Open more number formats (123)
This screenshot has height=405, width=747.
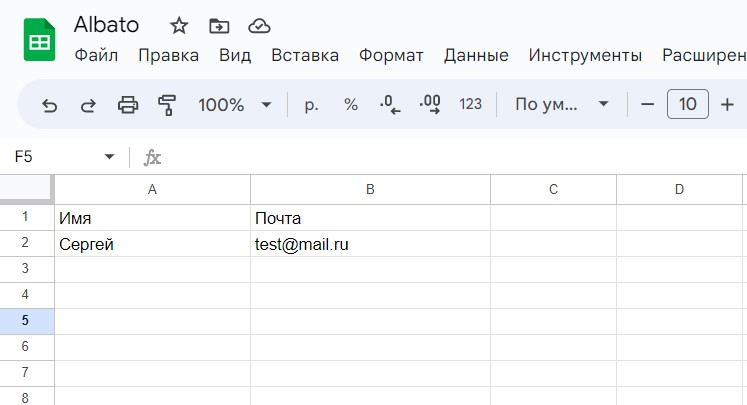tap(470, 104)
